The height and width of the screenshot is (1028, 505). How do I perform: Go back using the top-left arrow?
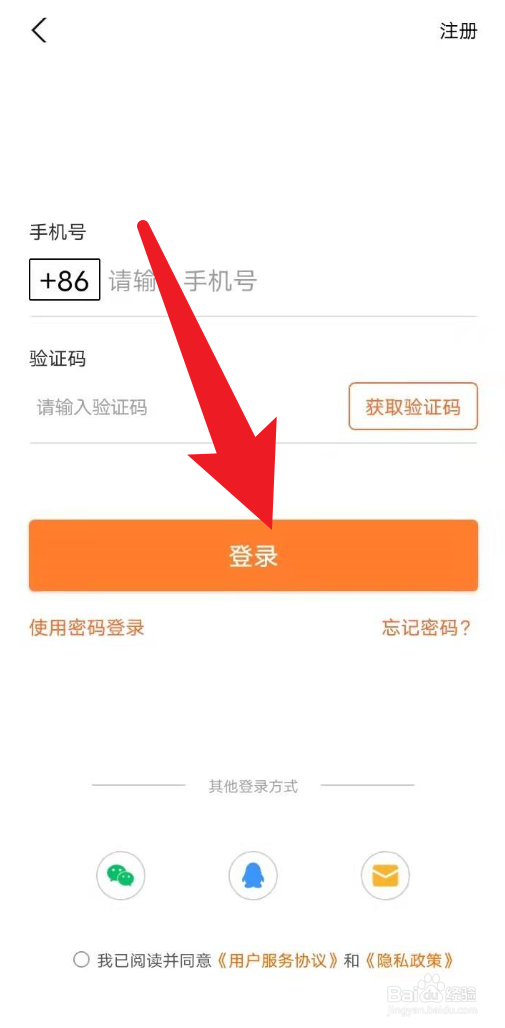tap(39, 30)
